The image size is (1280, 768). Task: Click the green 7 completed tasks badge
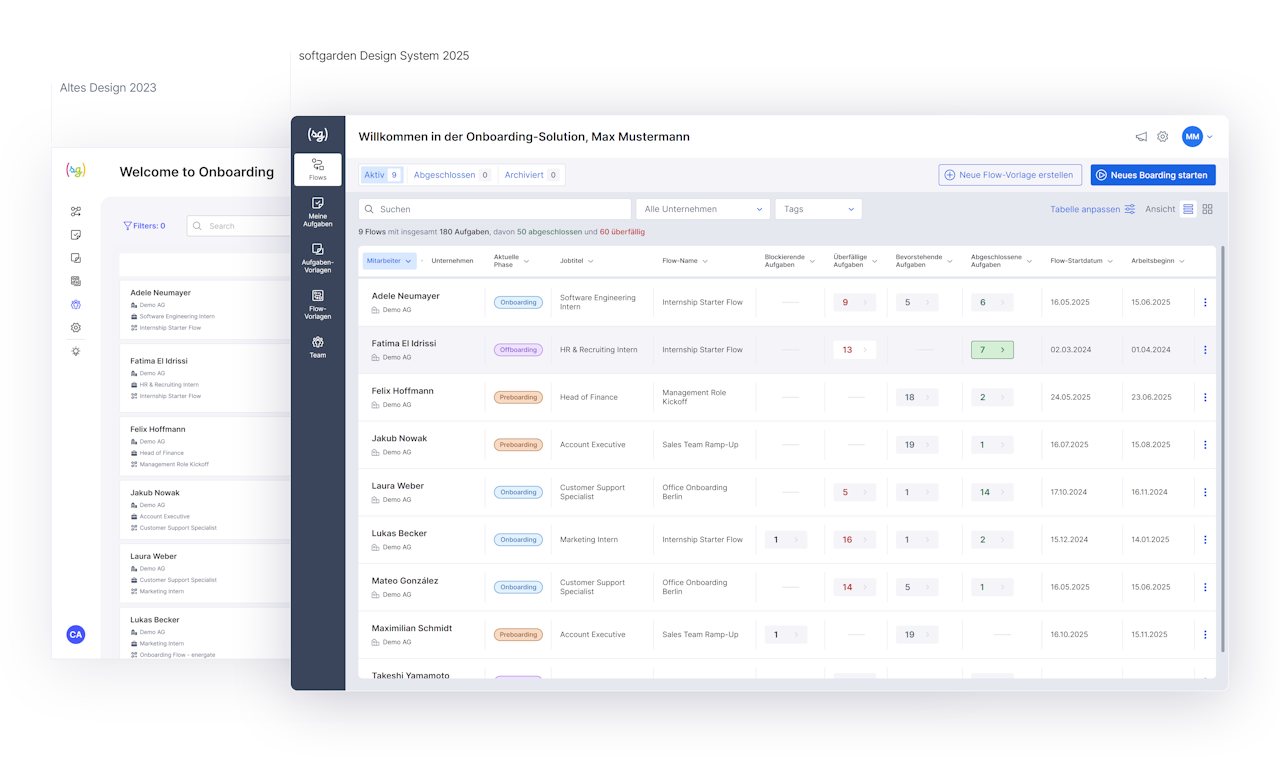click(992, 350)
